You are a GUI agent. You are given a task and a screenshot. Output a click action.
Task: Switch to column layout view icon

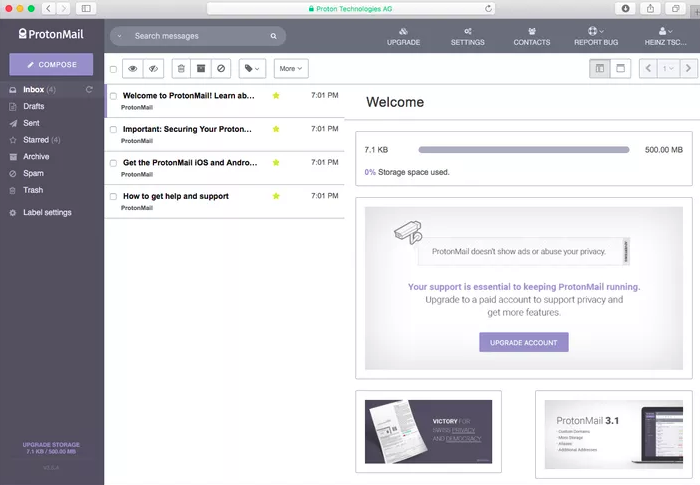pyautogui.click(x=600, y=69)
